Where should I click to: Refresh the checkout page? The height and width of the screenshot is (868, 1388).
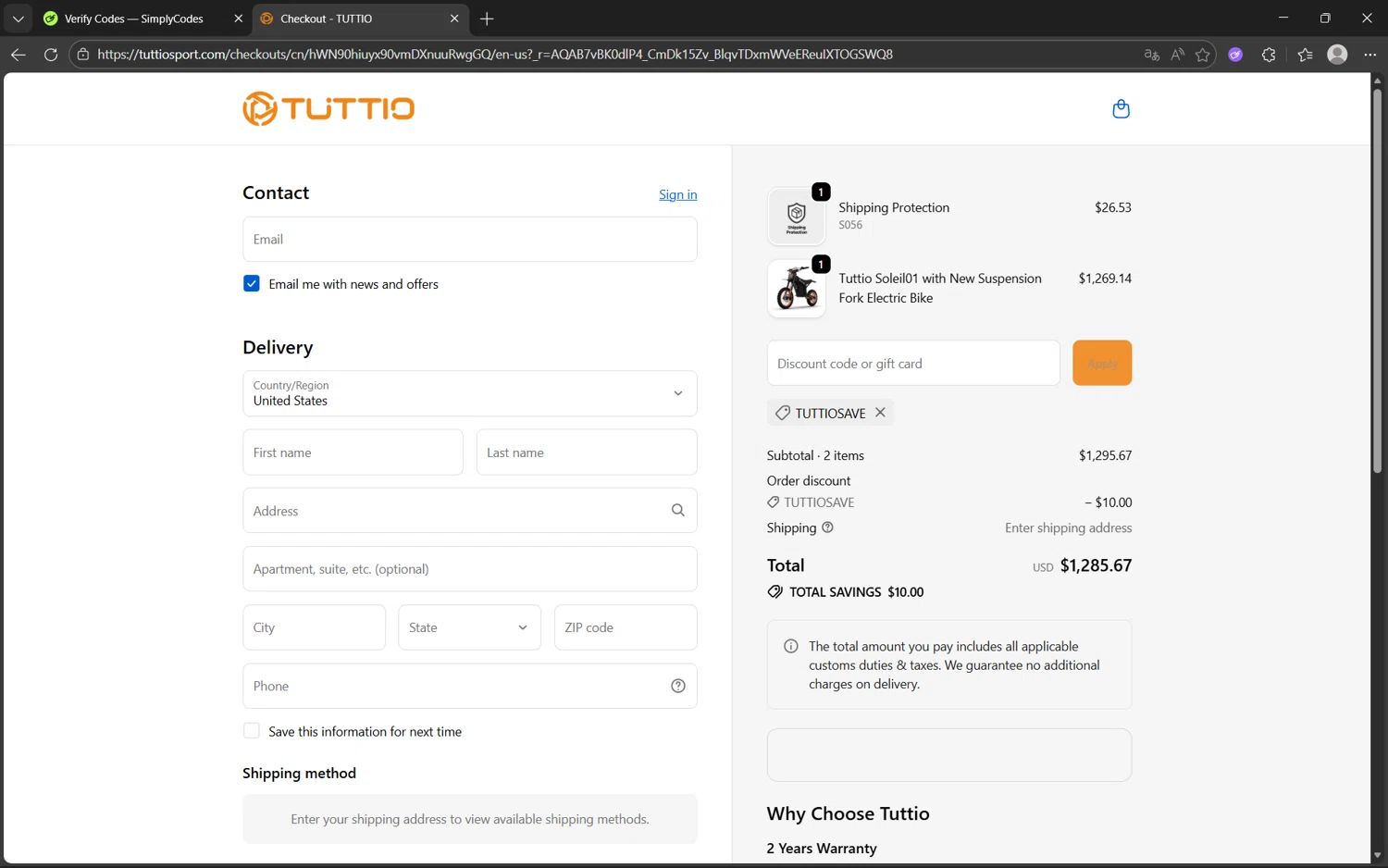tap(51, 55)
